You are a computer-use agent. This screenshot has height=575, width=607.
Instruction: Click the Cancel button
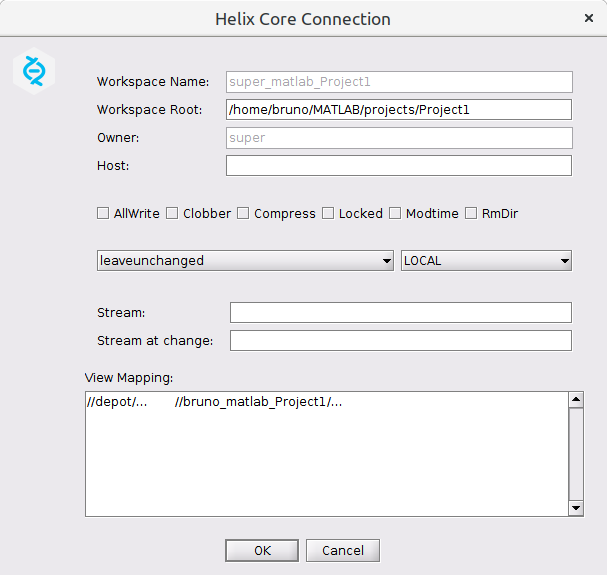click(343, 550)
